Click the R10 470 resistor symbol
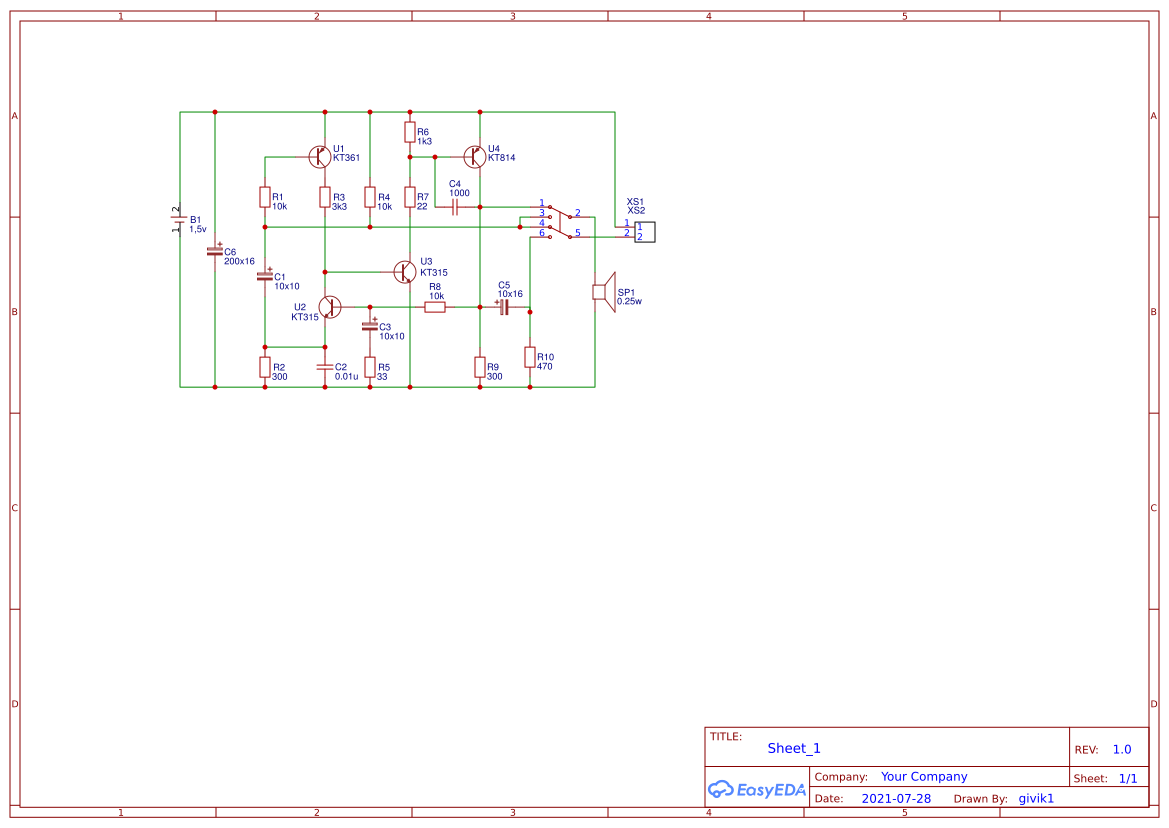The height and width of the screenshot is (828, 1169). point(530,357)
